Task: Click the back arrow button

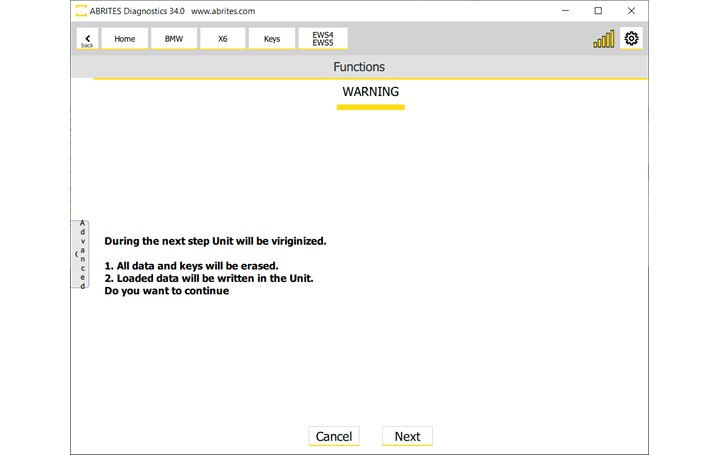Action: (x=87, y=39)
